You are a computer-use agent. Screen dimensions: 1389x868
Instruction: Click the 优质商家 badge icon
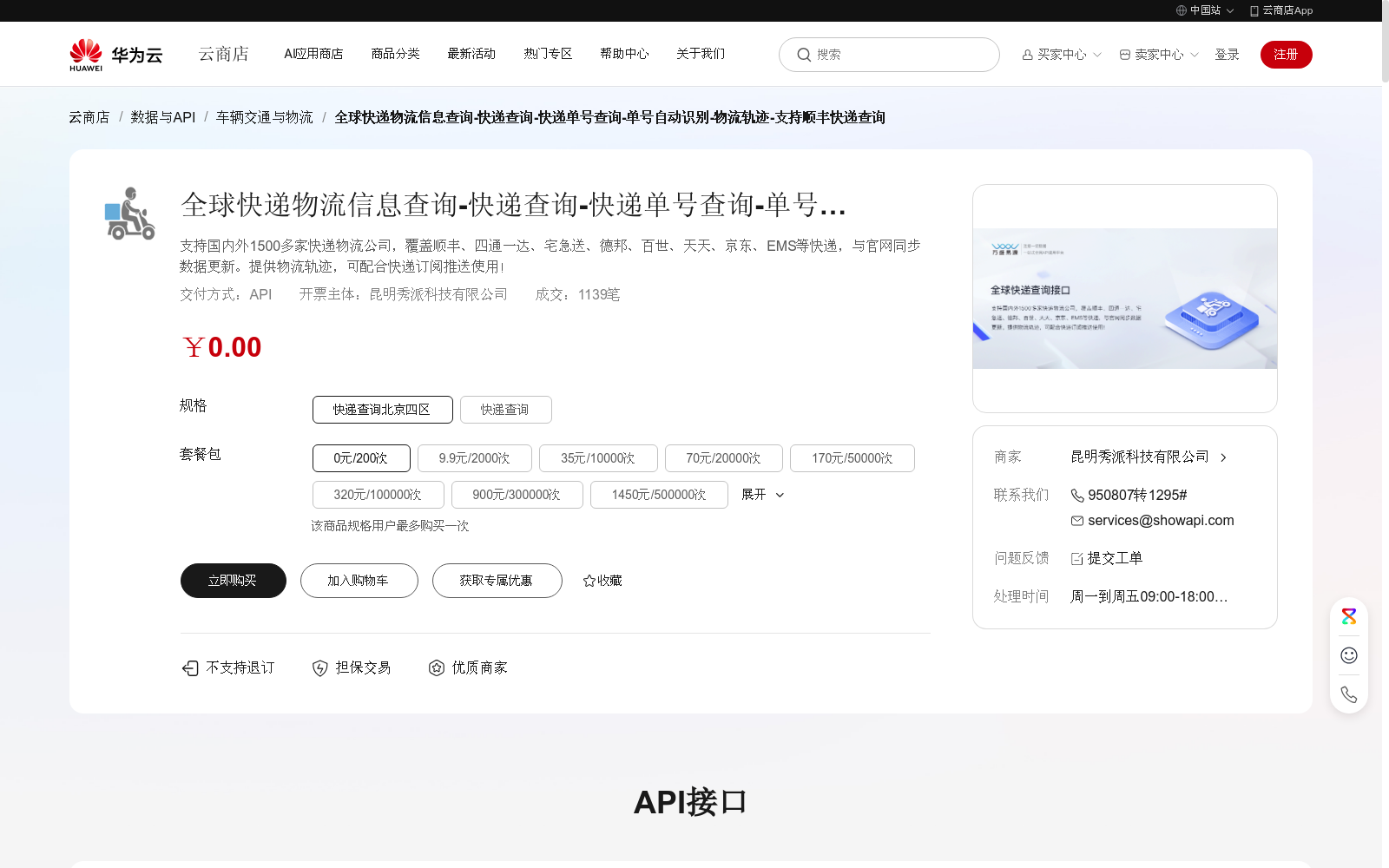pos(437,667)
